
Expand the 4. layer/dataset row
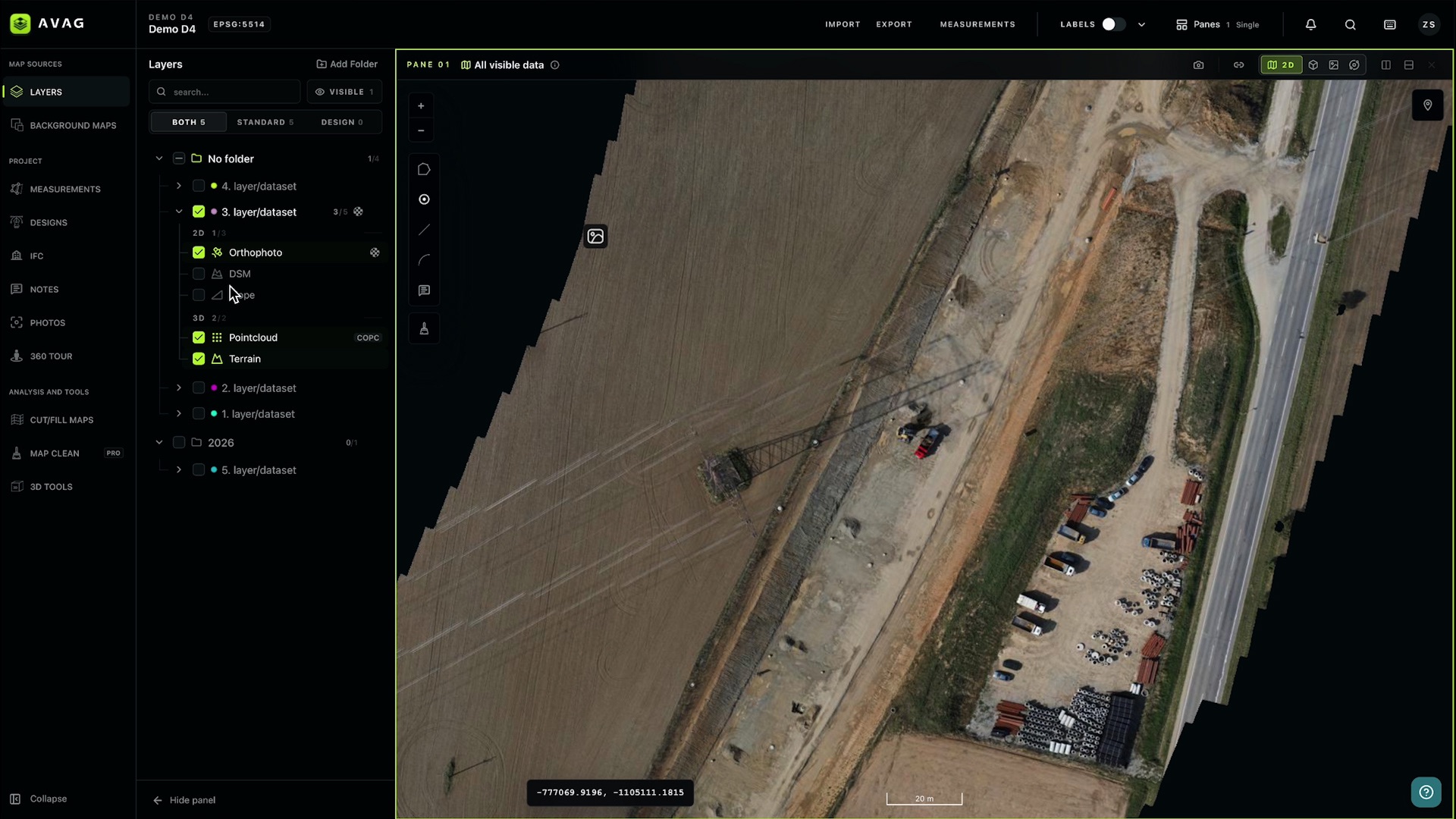(x=179, y=186)
